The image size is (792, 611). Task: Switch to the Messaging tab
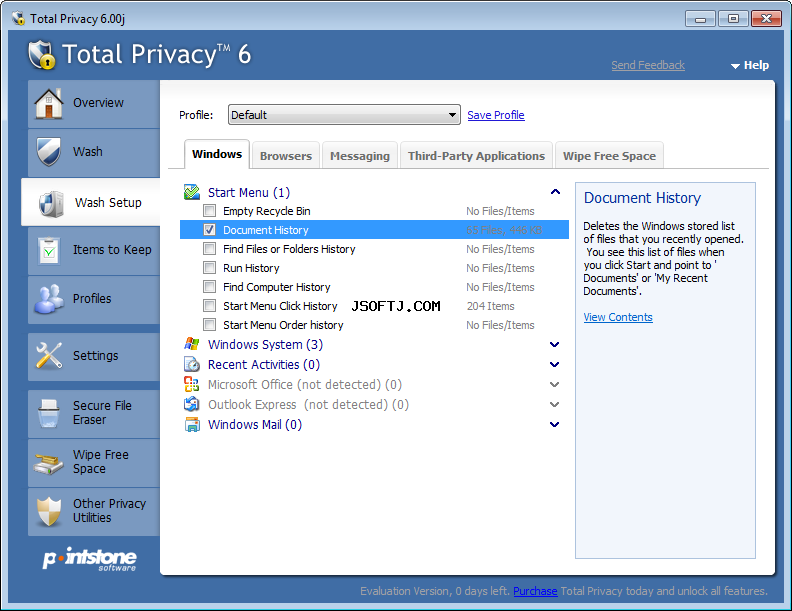pyautogui.click(x=360, y=156)
